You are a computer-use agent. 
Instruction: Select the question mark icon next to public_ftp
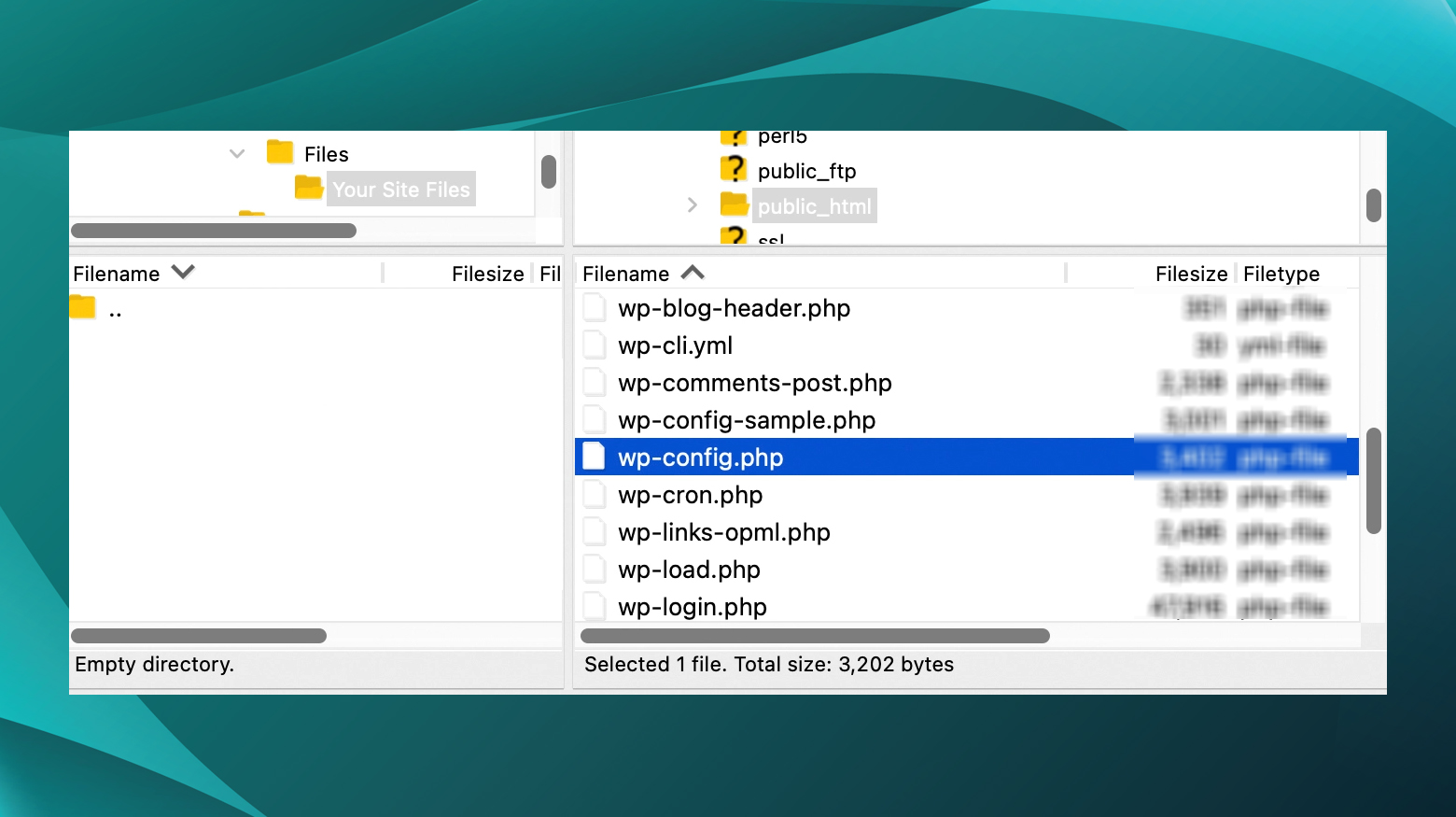(x=735, y=169)
